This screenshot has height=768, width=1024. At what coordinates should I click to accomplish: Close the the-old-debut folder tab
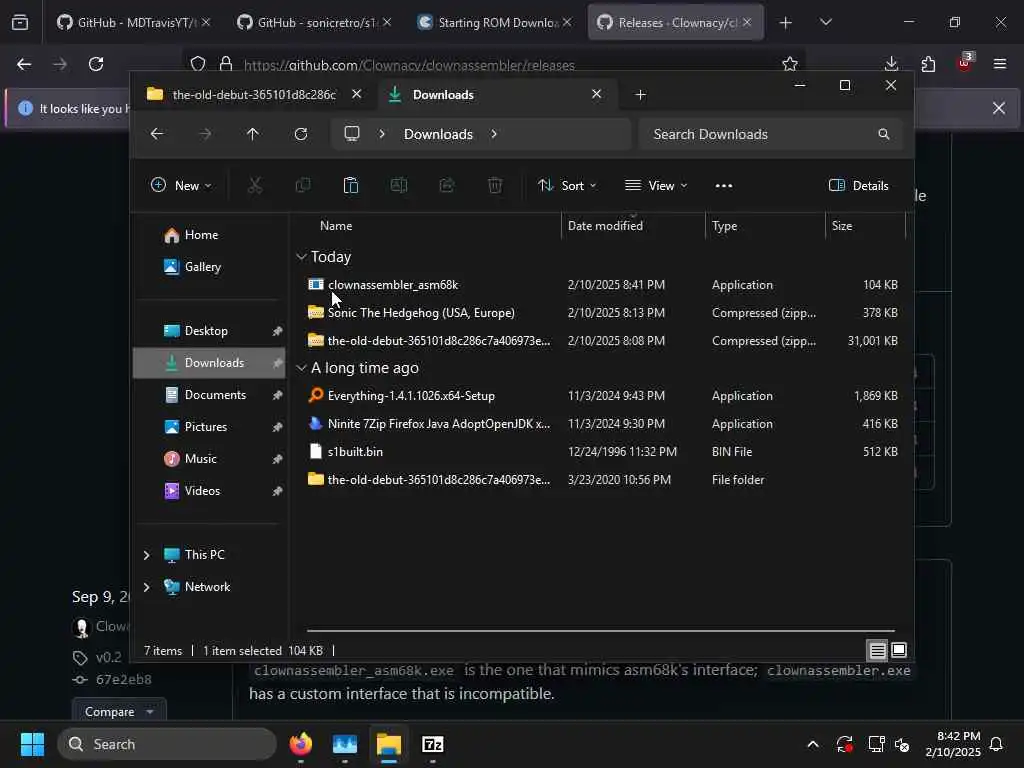(357, 94)
